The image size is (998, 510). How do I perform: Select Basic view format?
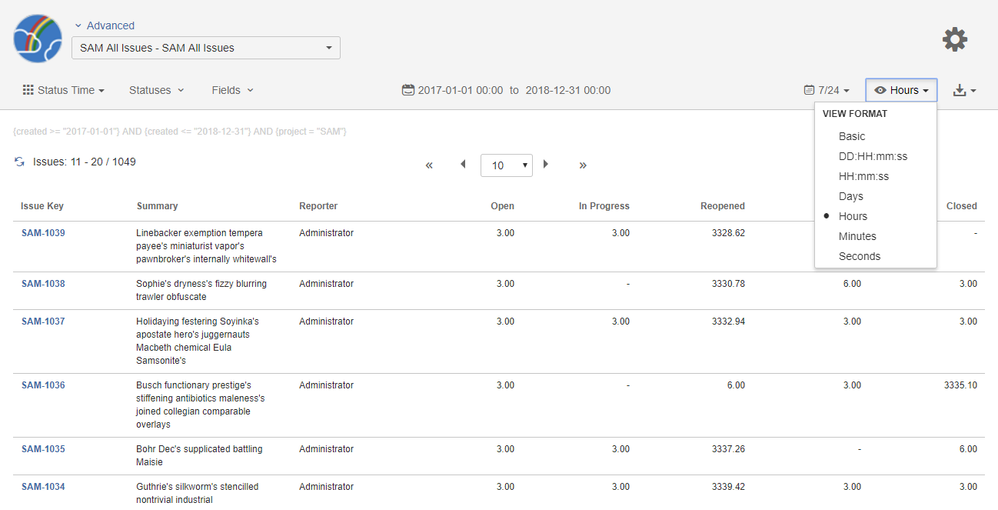852,136
